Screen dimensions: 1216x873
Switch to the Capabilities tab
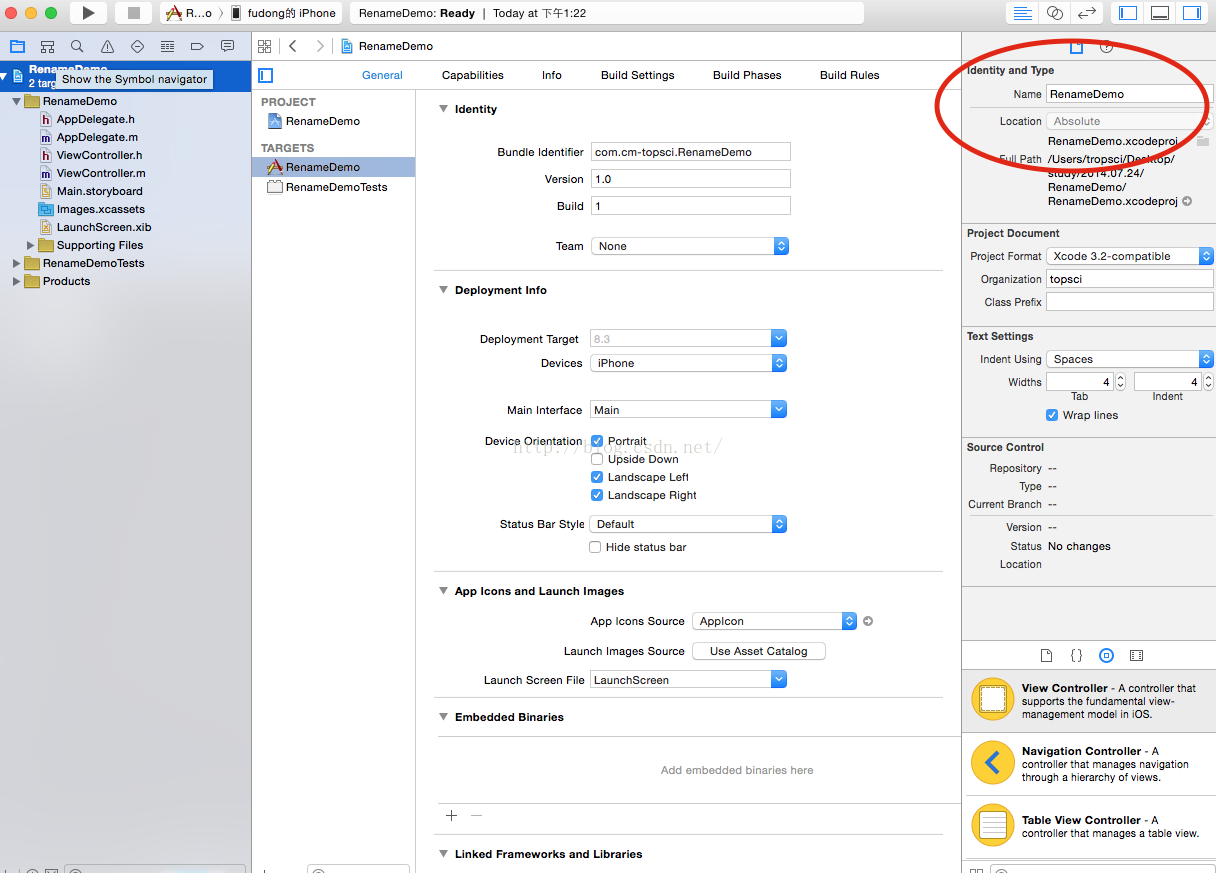pyautogui.click(x=473, y=75)
